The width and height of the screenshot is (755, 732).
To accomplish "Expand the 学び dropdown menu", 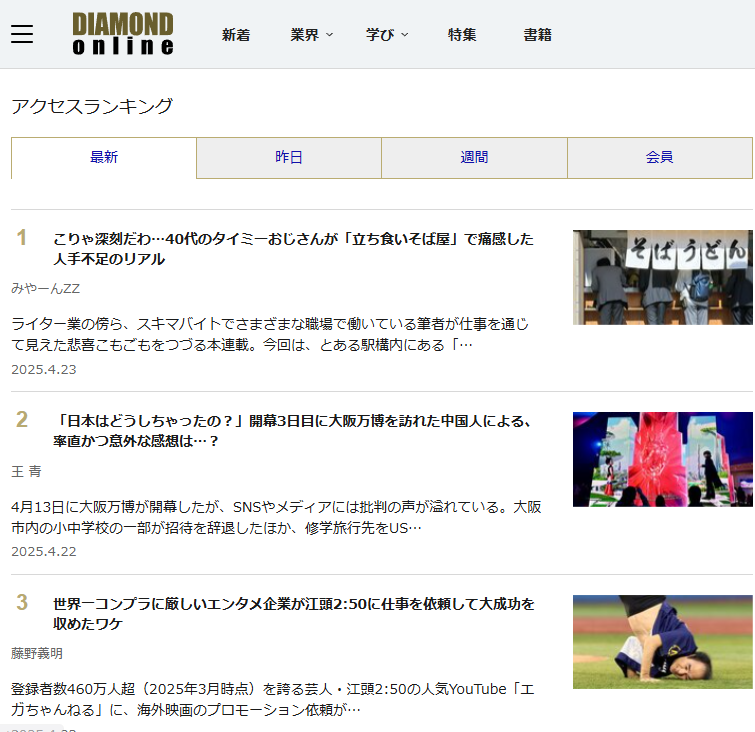I will (387, 35).
